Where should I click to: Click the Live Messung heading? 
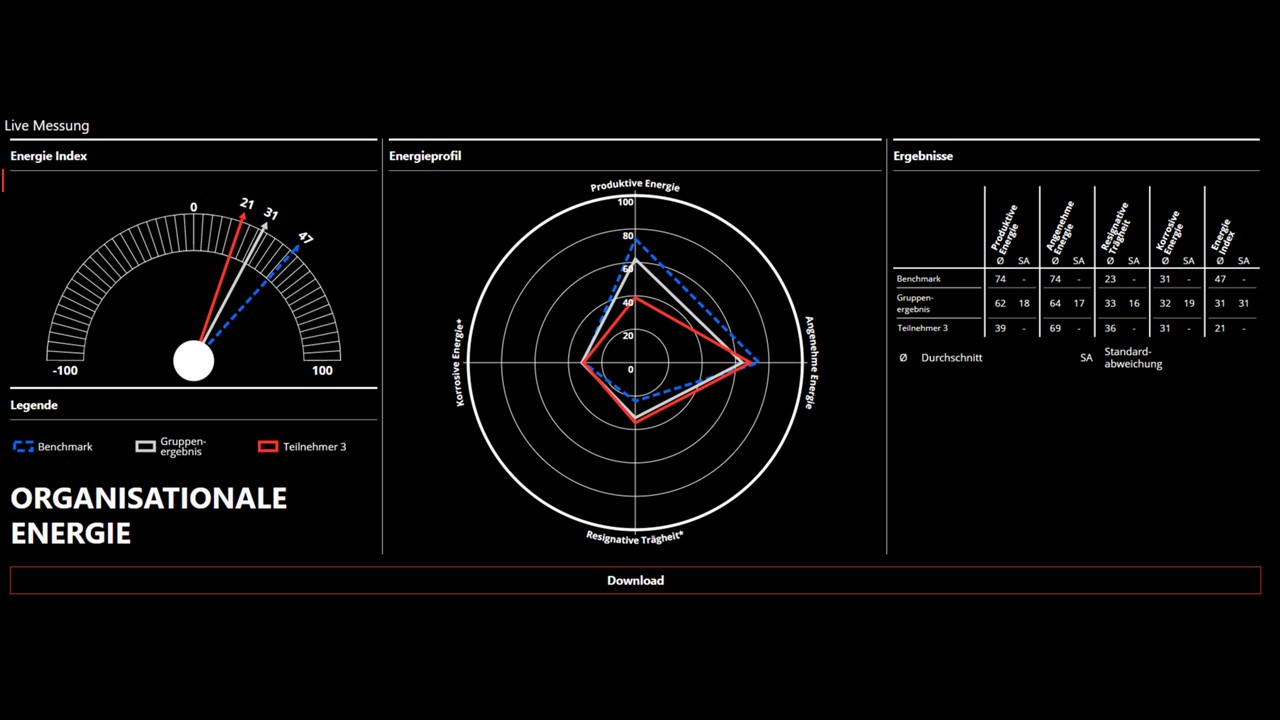point(47,126)
